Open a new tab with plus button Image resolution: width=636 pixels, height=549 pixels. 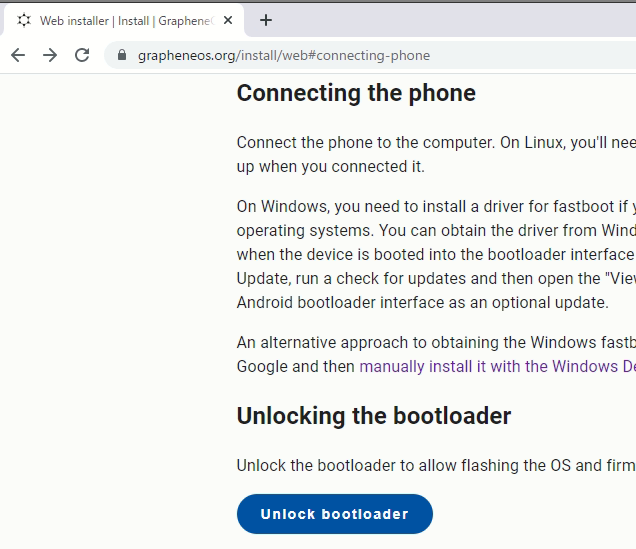pos(265,20)
